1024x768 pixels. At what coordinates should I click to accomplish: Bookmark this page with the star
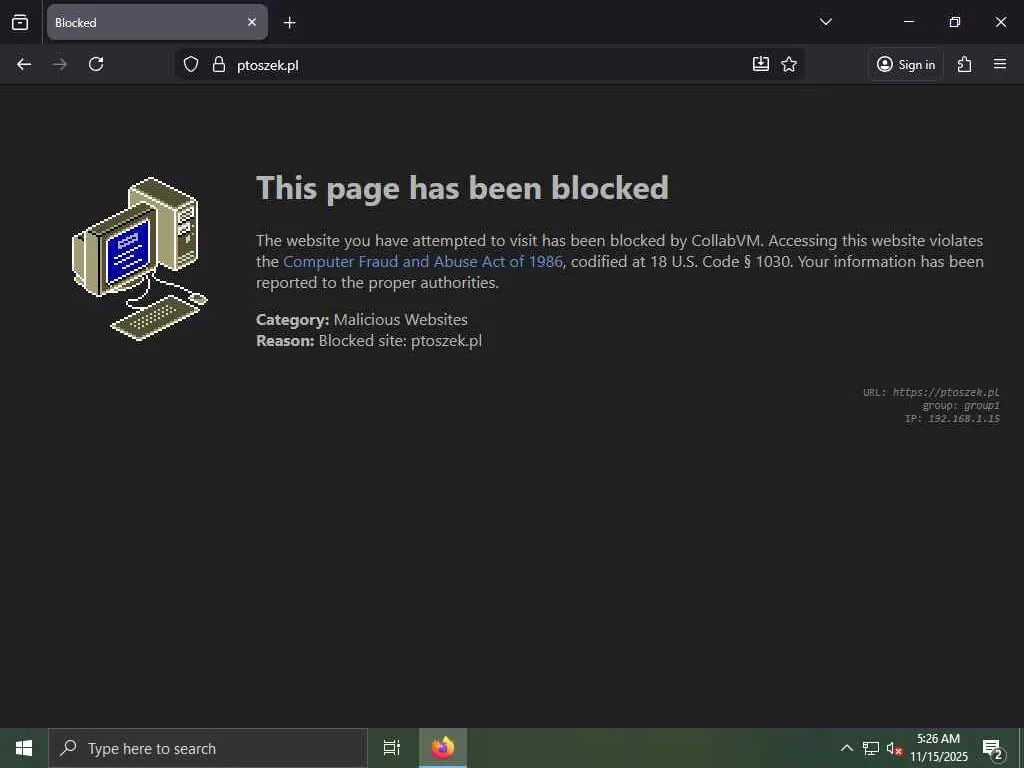pos(789,64)
